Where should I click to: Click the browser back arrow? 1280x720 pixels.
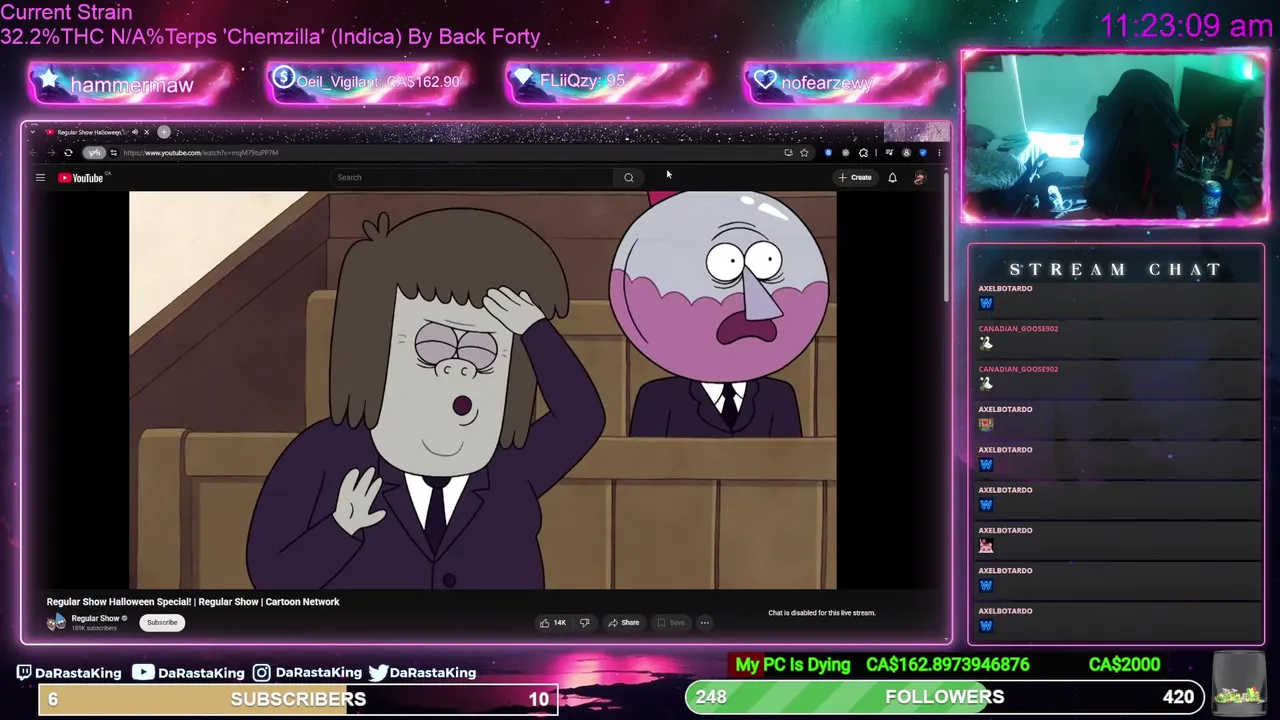(x=33, y=153)
